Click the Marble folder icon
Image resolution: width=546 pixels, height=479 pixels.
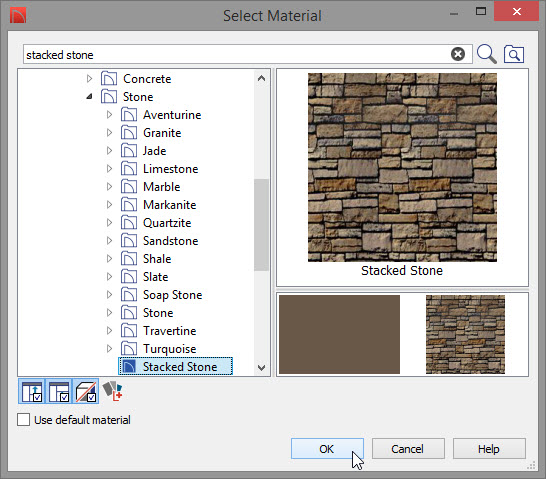click(x=128, y=187)
